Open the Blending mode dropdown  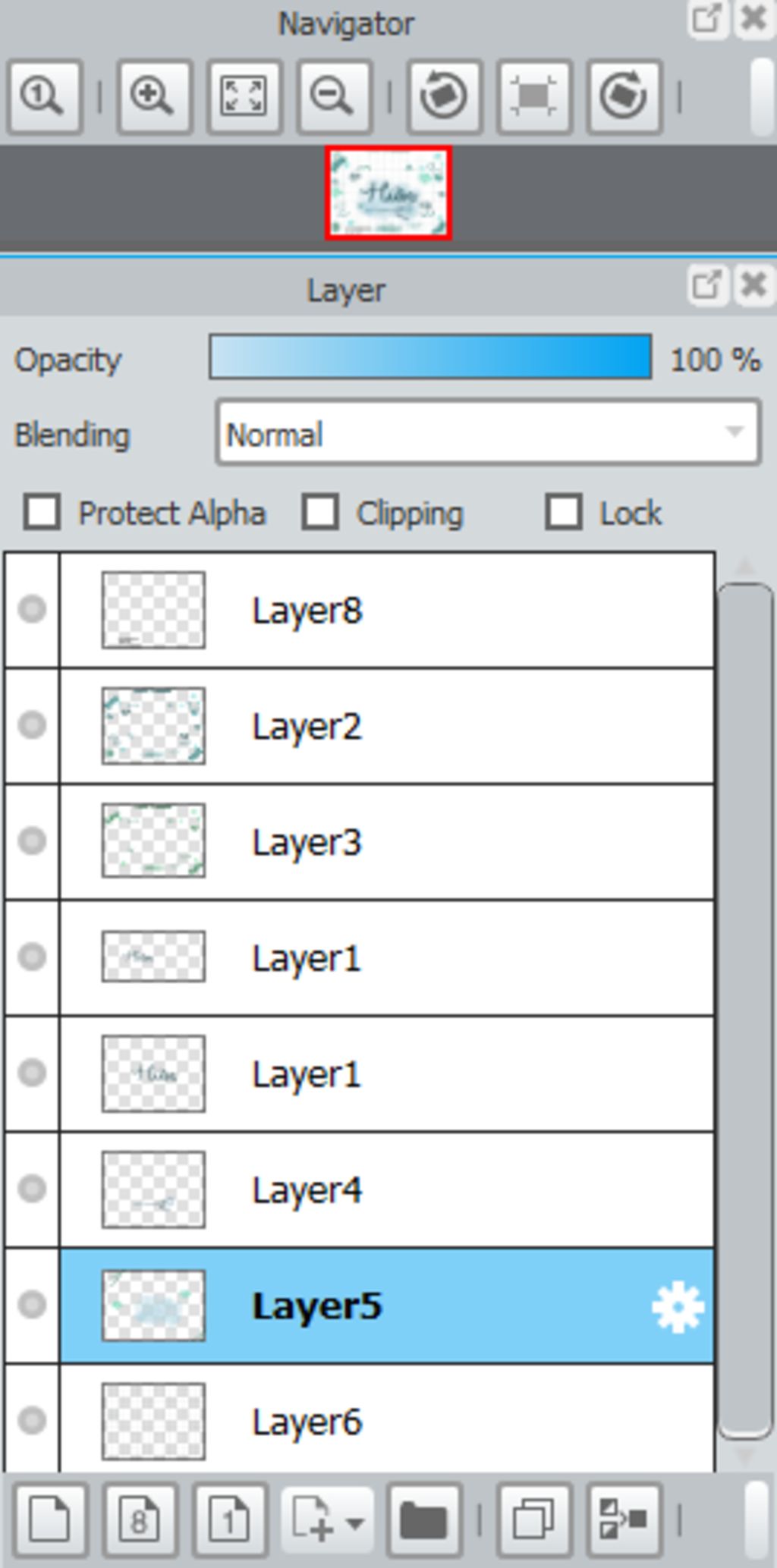(487, 434)
